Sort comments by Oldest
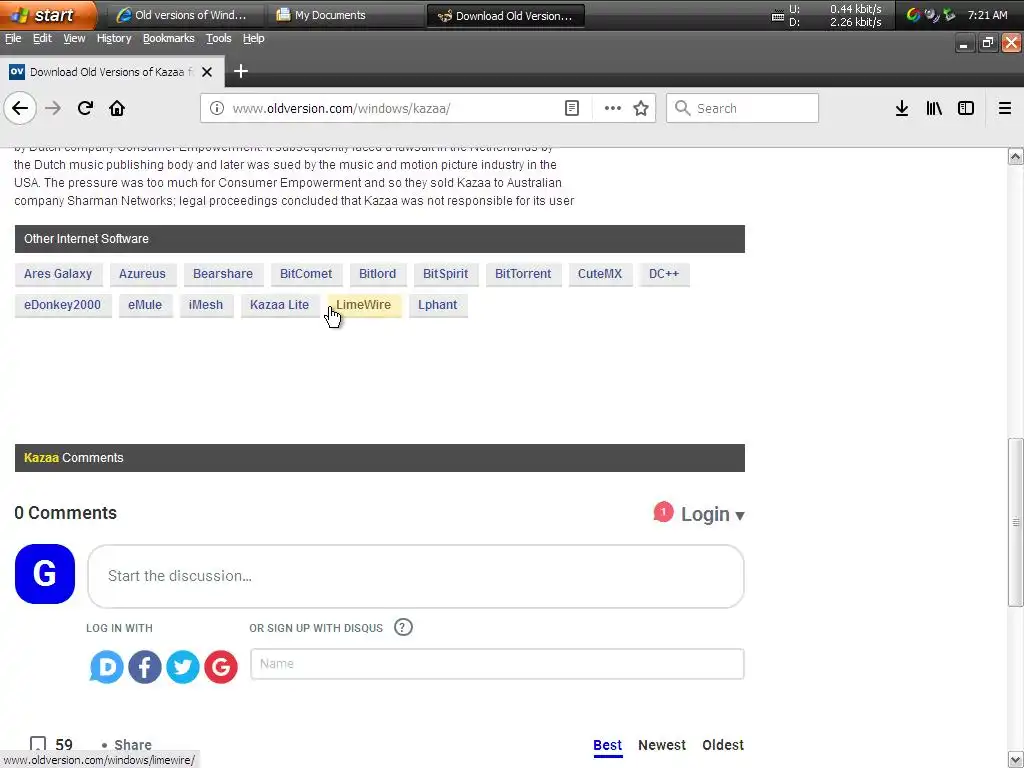This screenshot has height=768, width=1024. pyautogui.click(x=723, y=745)
